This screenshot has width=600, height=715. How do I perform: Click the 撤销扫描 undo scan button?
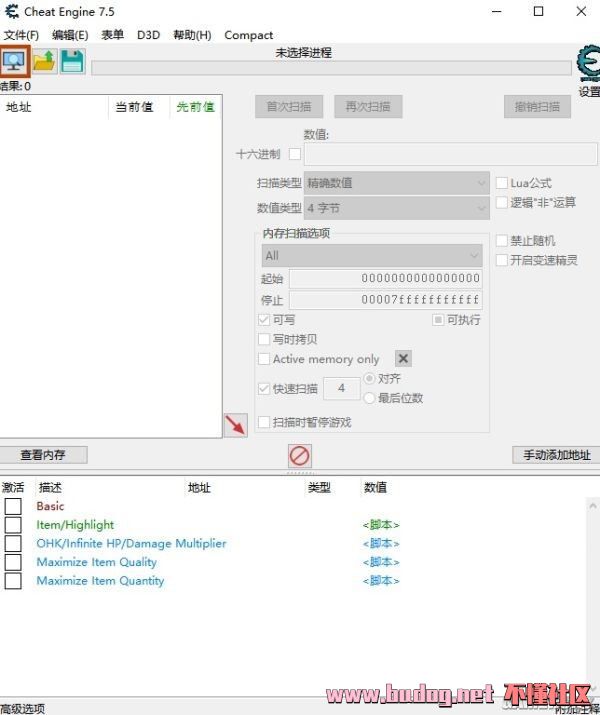[x=537, y=107]
